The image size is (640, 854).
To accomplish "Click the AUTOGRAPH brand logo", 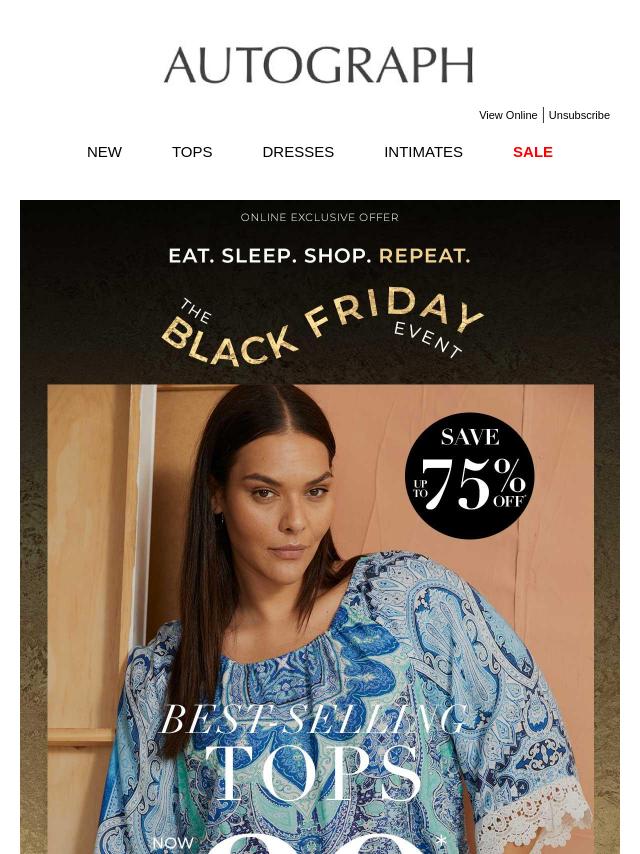I will [x=319, y=65].
